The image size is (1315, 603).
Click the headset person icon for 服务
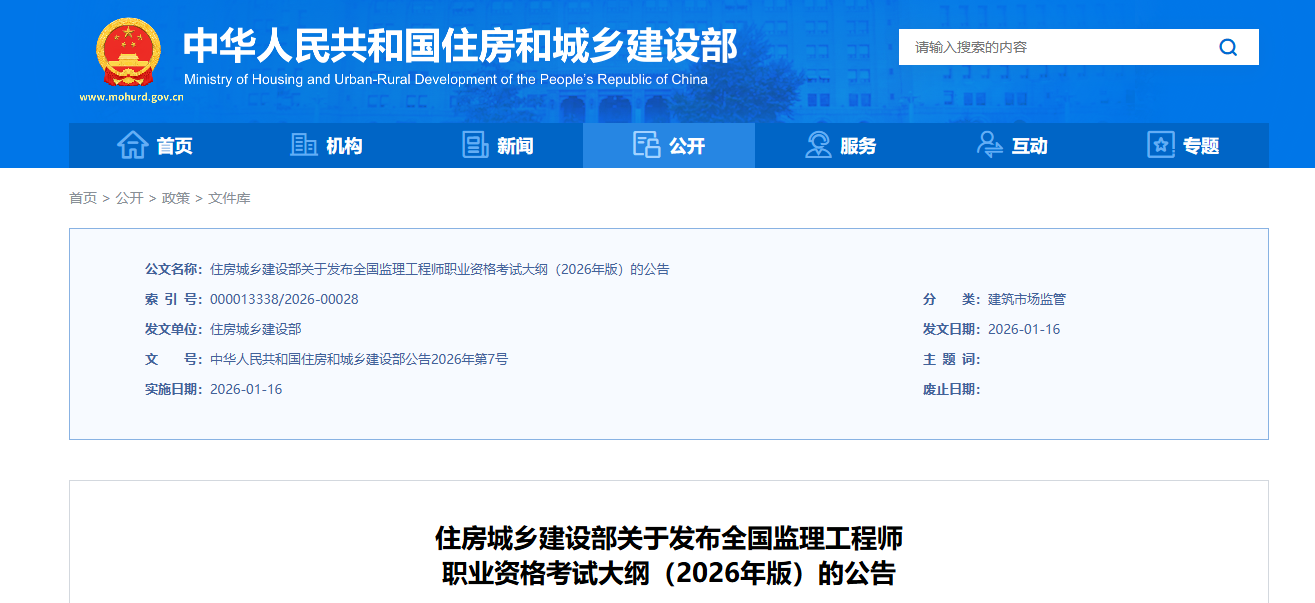818,145
